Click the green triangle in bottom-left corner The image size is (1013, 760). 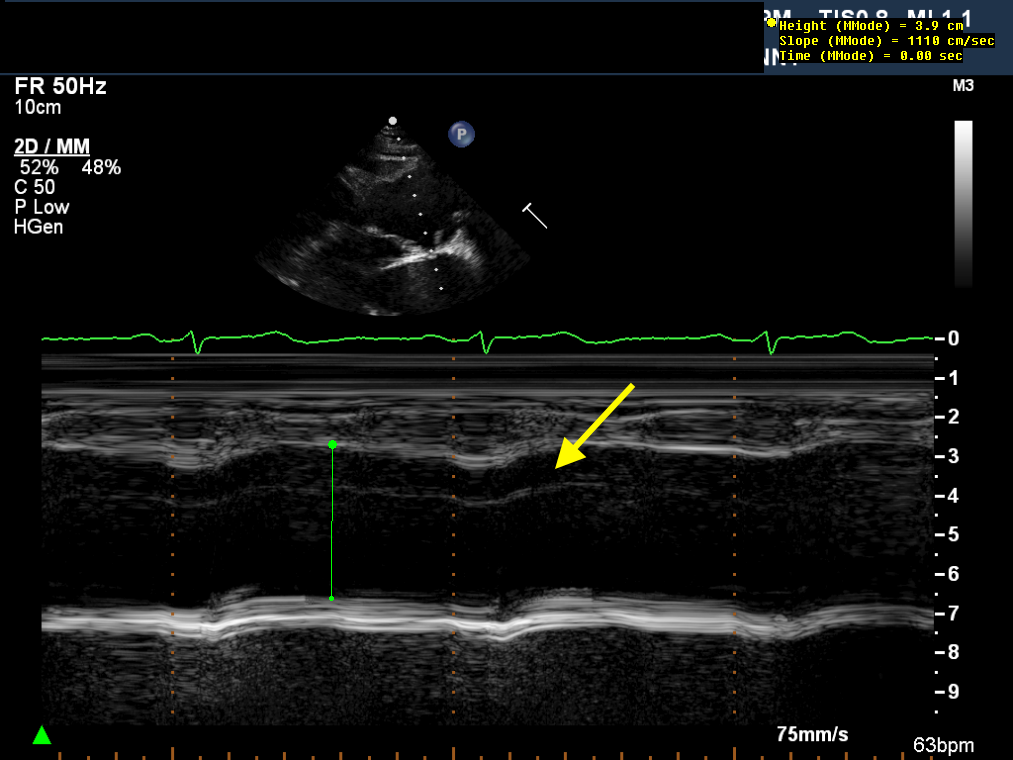pyautogui.click(x=41, y=736)
